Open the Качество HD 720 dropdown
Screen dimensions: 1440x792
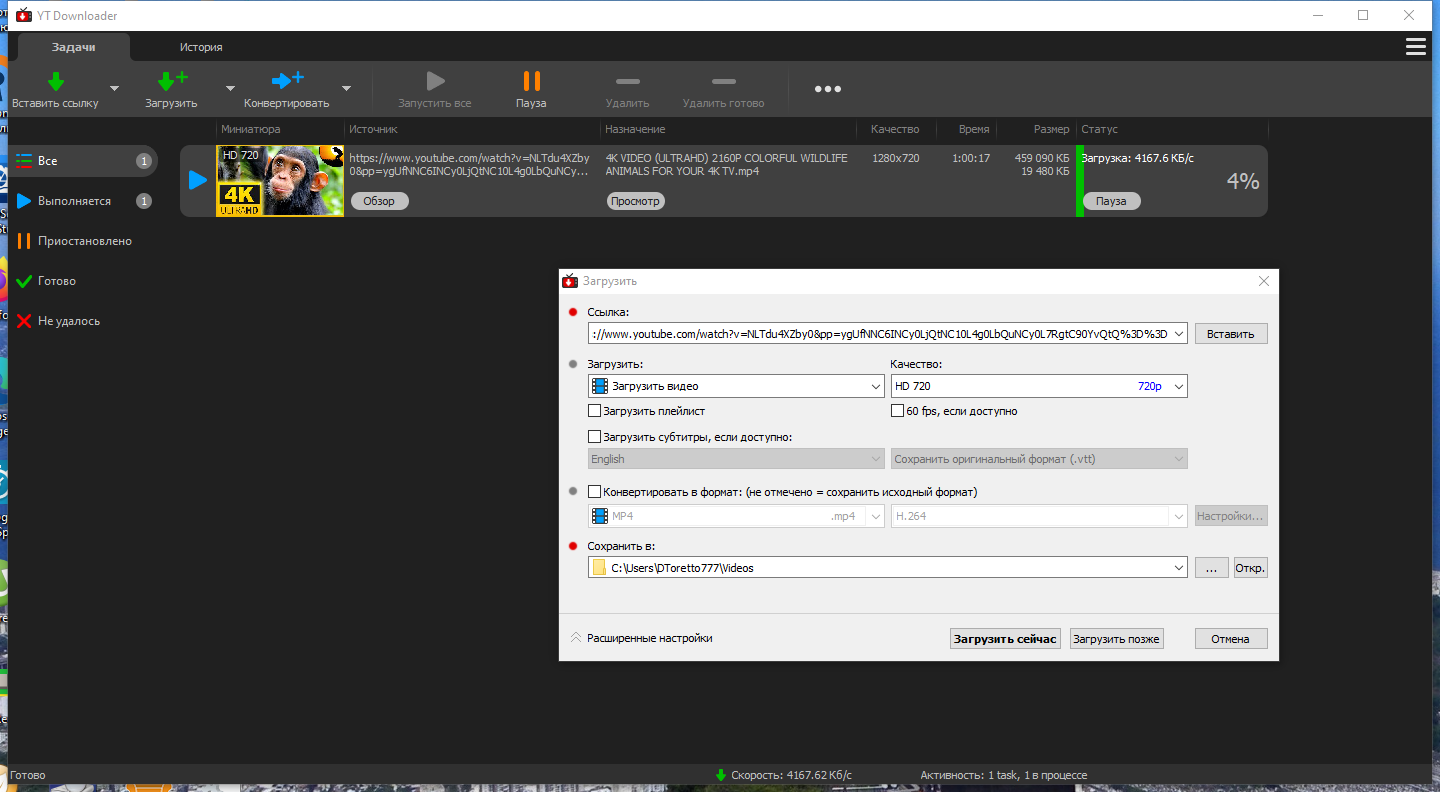click(x=1038, y=386)
